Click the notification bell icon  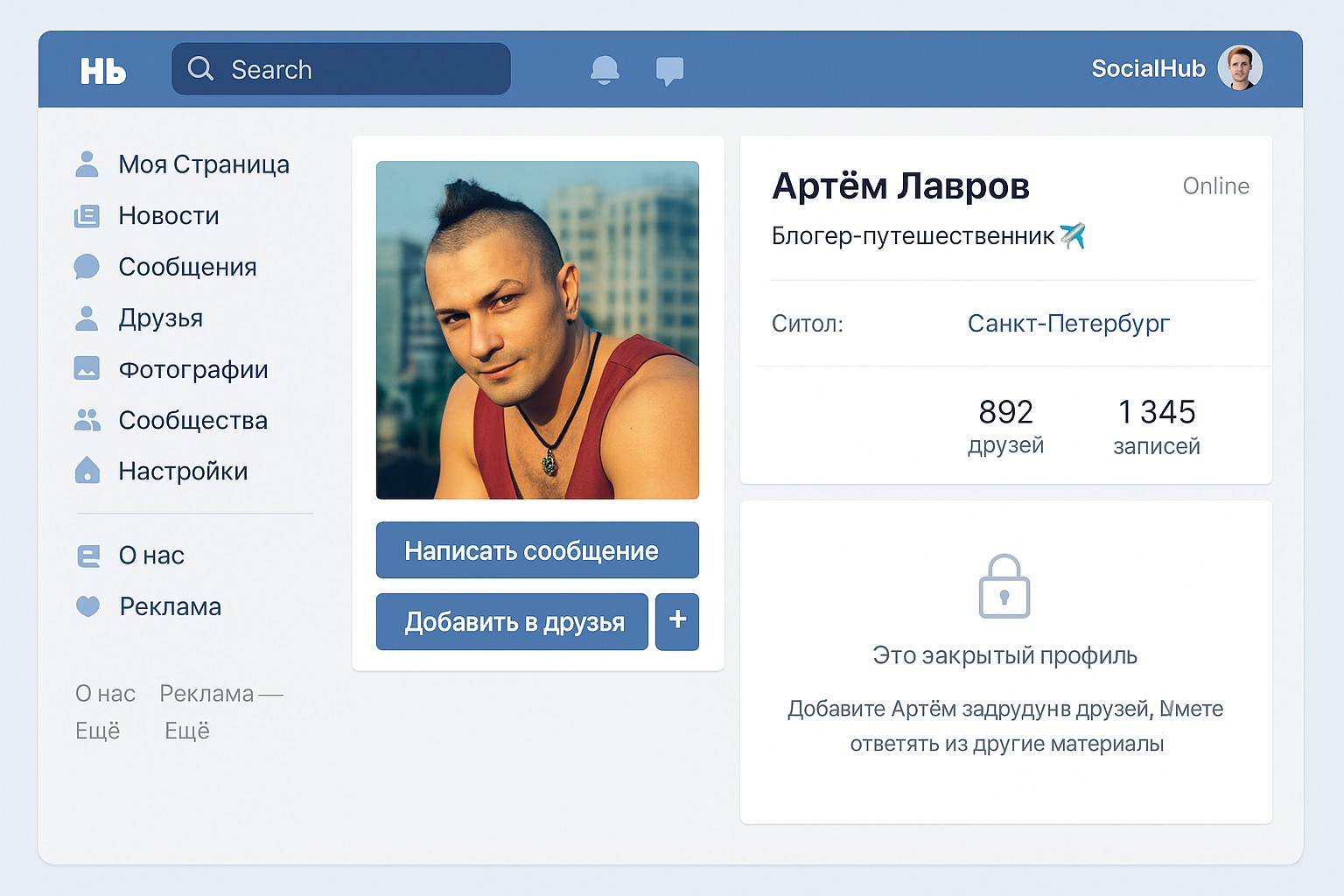[x=605, y=70]
